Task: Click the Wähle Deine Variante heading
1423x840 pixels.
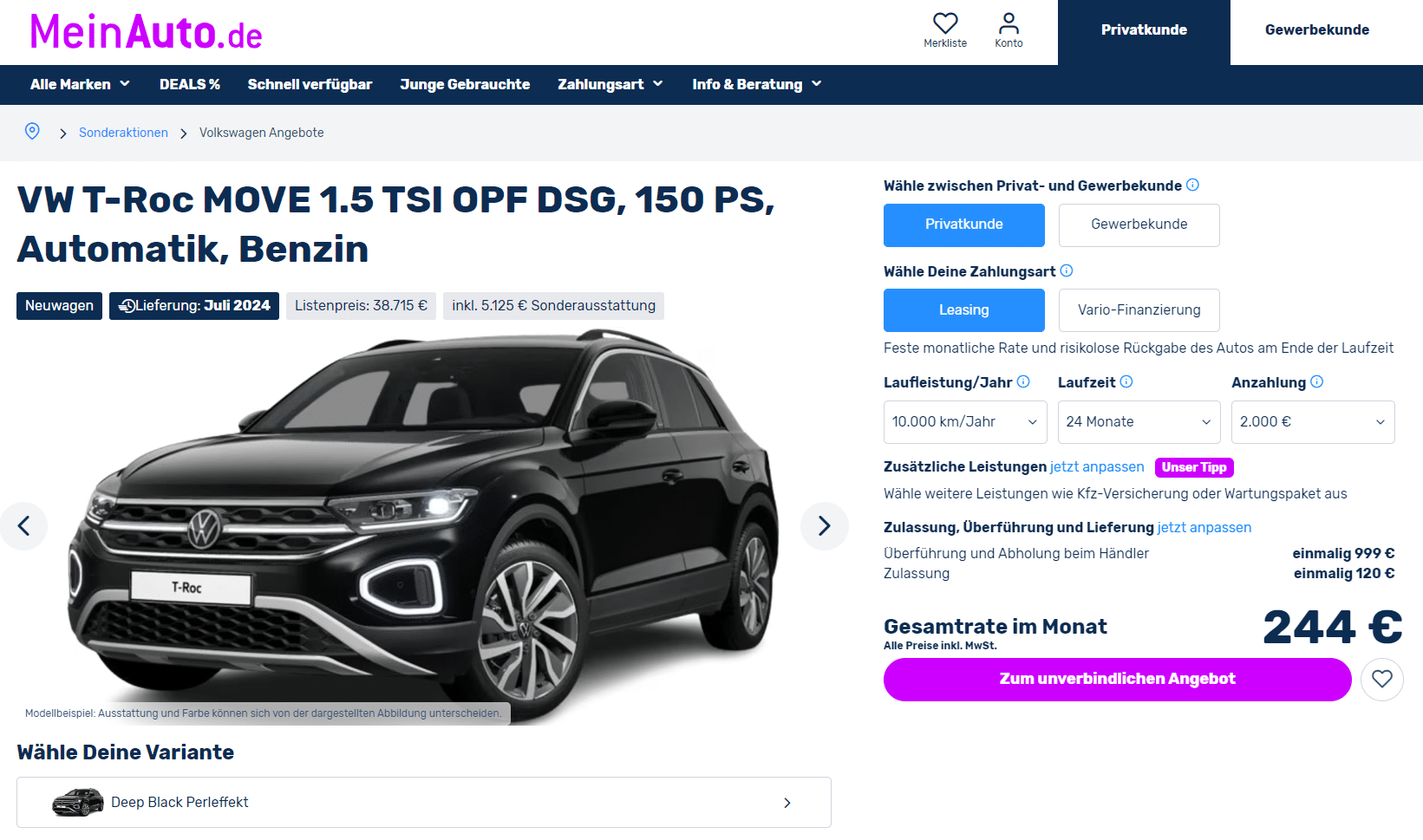Action: 126,752
